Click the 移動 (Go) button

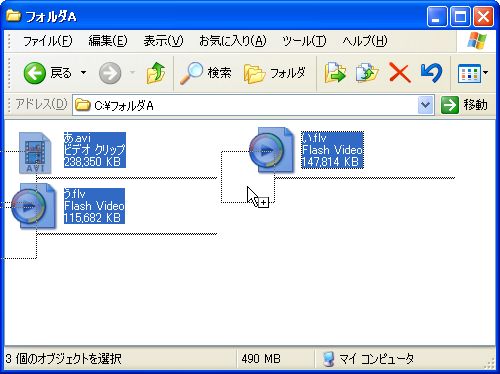(x=465, y=105)
